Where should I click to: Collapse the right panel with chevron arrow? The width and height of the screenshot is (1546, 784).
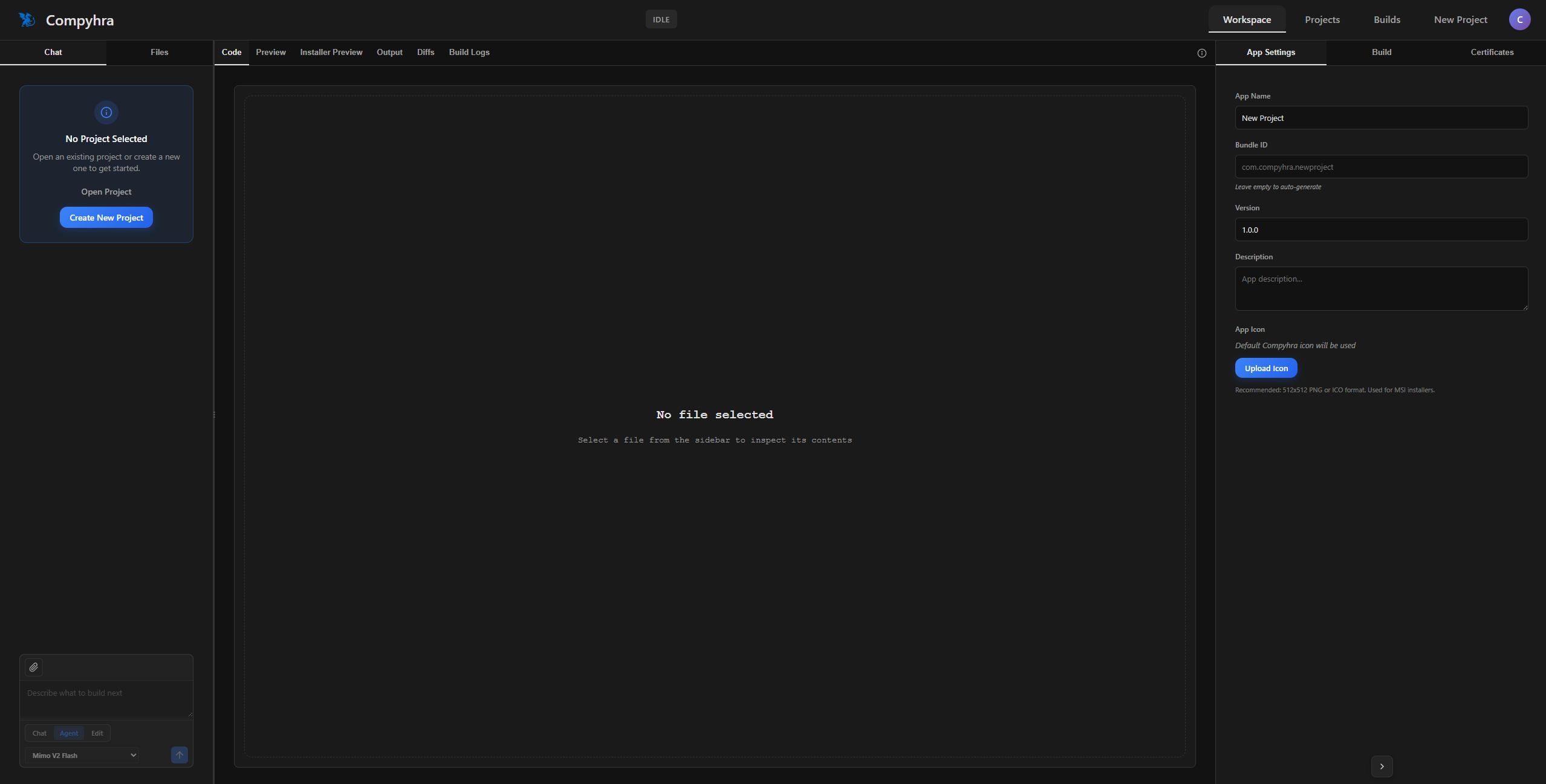tap(1382, 766)
